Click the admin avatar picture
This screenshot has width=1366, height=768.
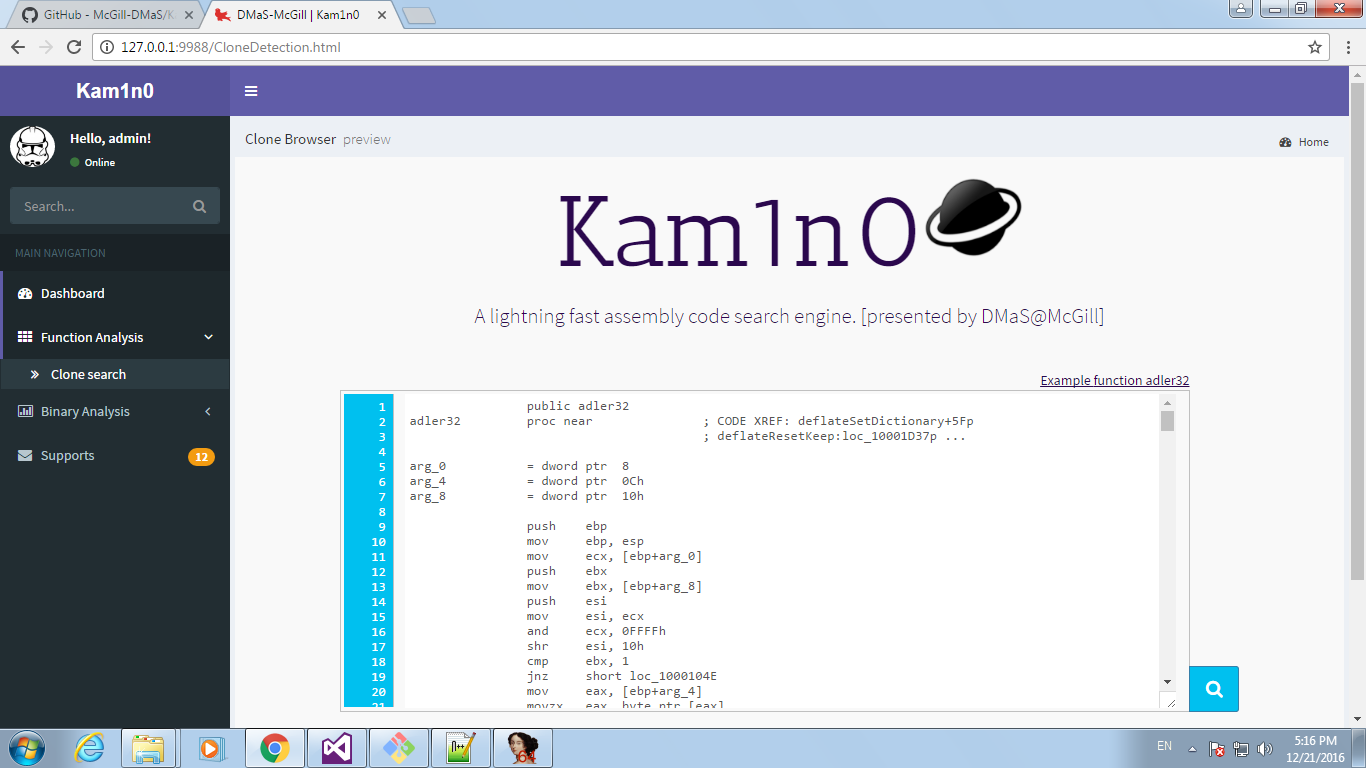click(32, 147)
